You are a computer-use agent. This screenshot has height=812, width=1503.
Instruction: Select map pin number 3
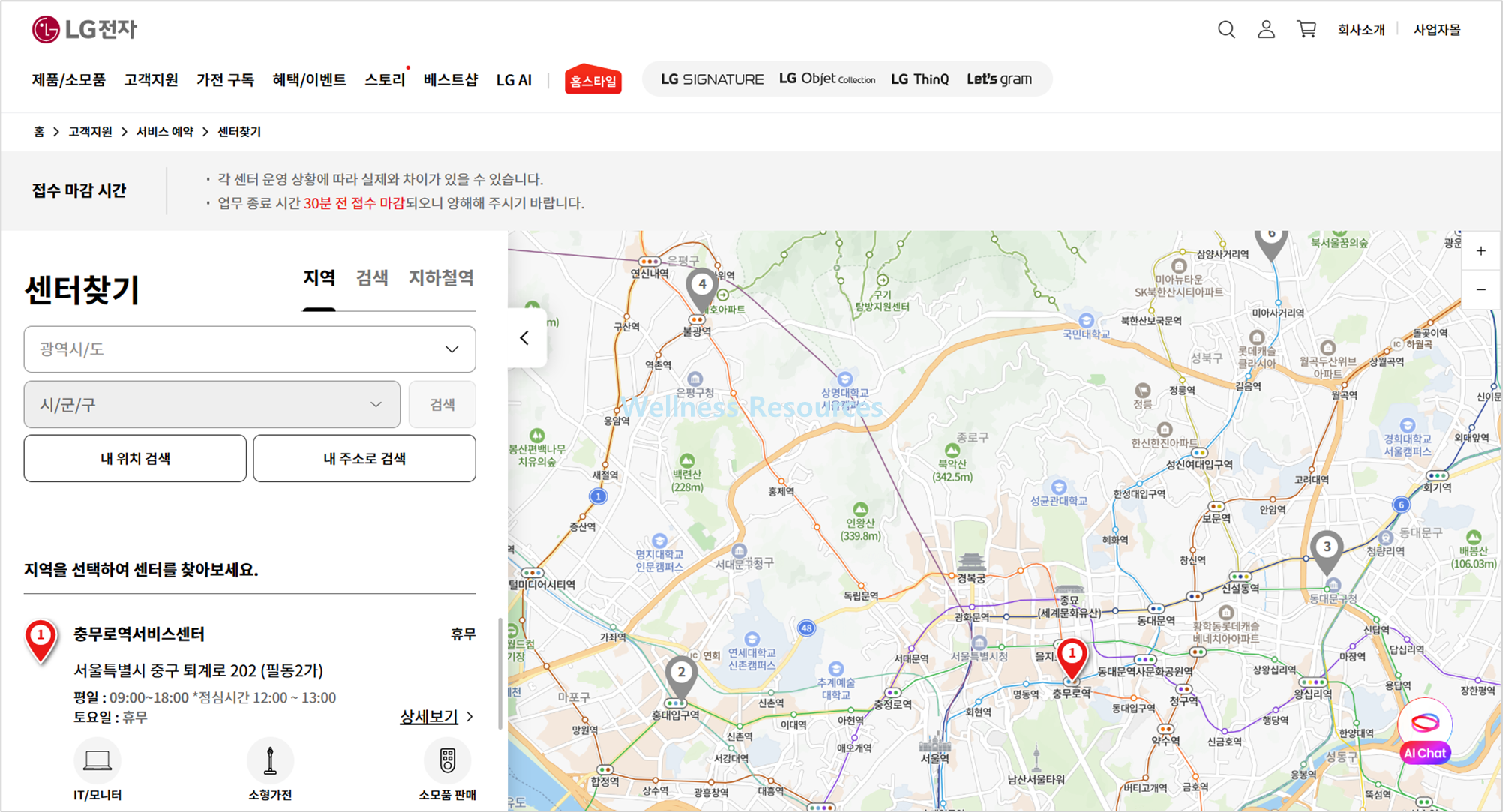(x=1327, y=552)
